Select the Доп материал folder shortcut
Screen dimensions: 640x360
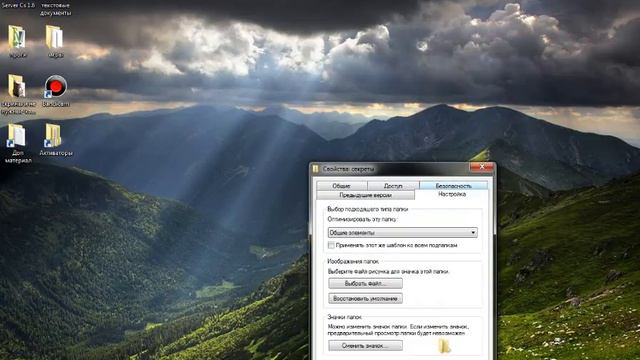(x=18, y=143)
